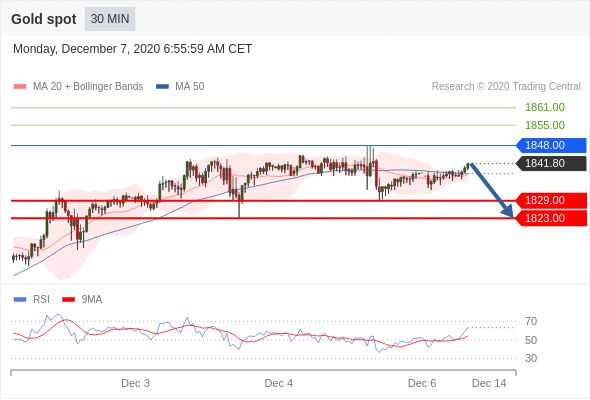The image size is (590, 400).
Task: Click the 1861.00 resistance level label
Action: 545,107
